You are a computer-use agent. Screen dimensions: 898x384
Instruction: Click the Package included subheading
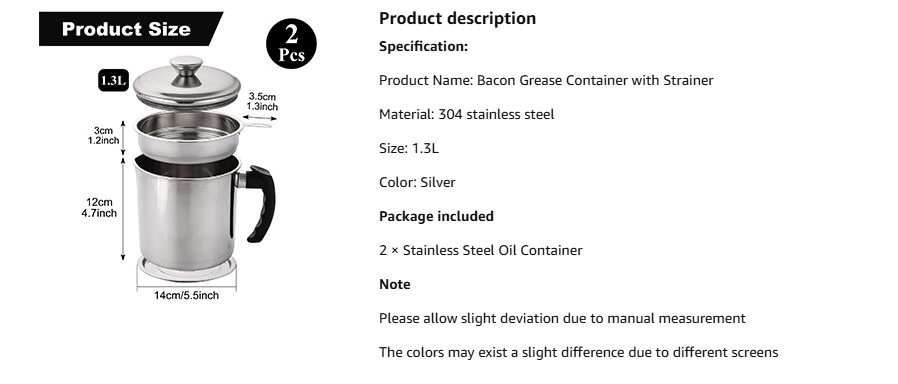436,216
